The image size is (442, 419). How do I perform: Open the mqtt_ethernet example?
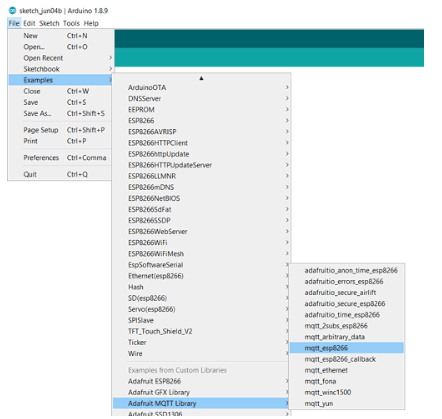coord(347,370)
